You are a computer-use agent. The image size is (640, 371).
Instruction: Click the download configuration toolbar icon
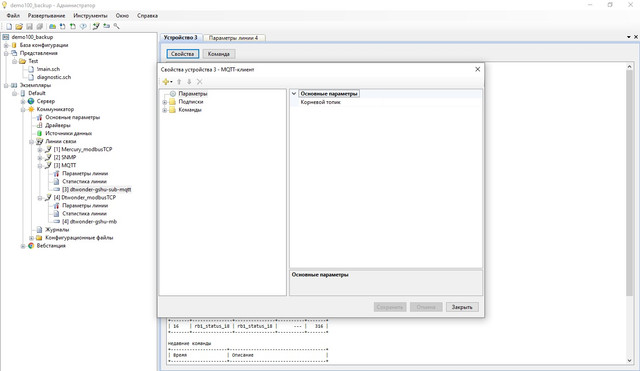[62, 26]
